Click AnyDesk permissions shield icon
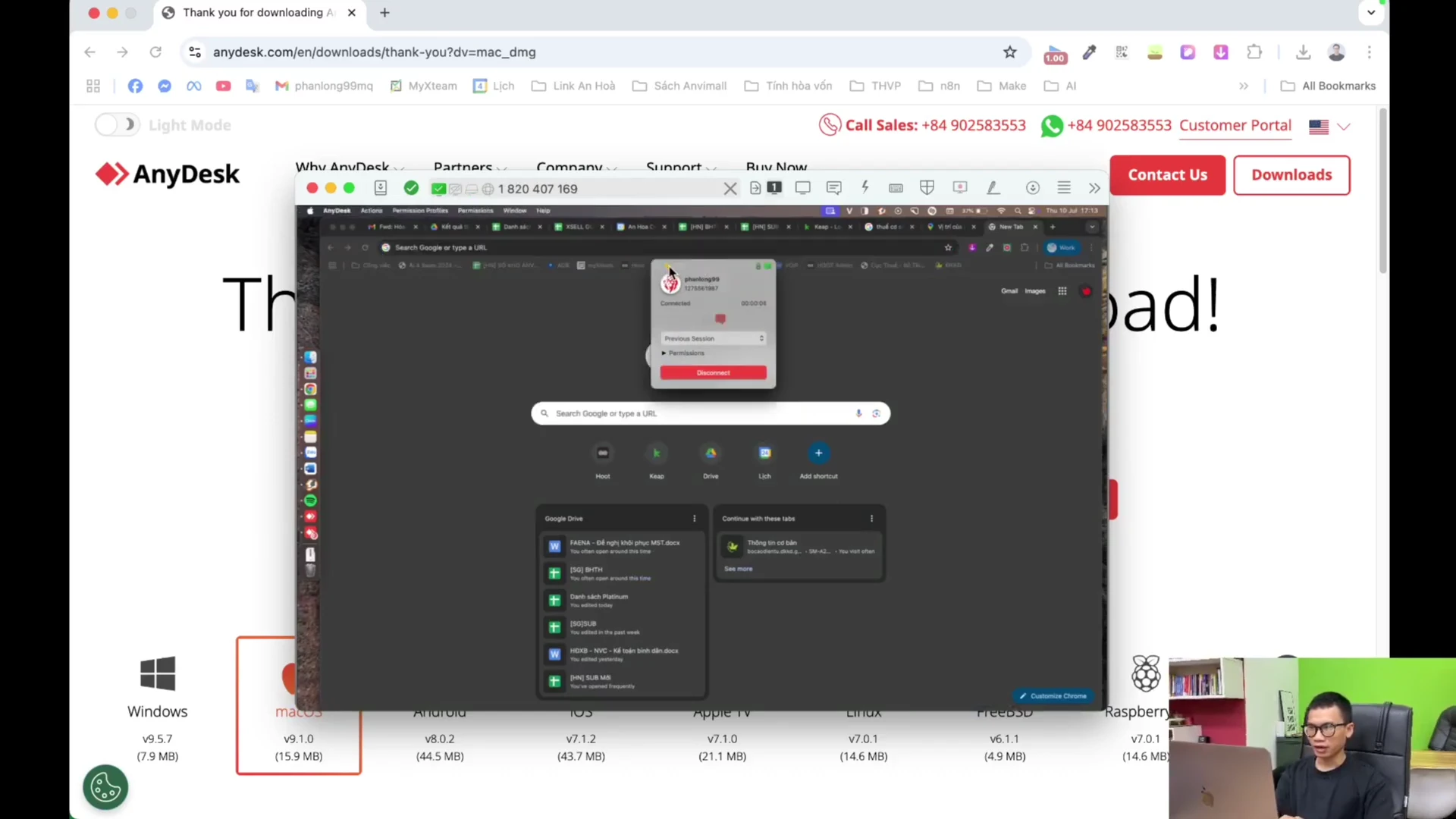1456x819 pixels. pos(927,187)
